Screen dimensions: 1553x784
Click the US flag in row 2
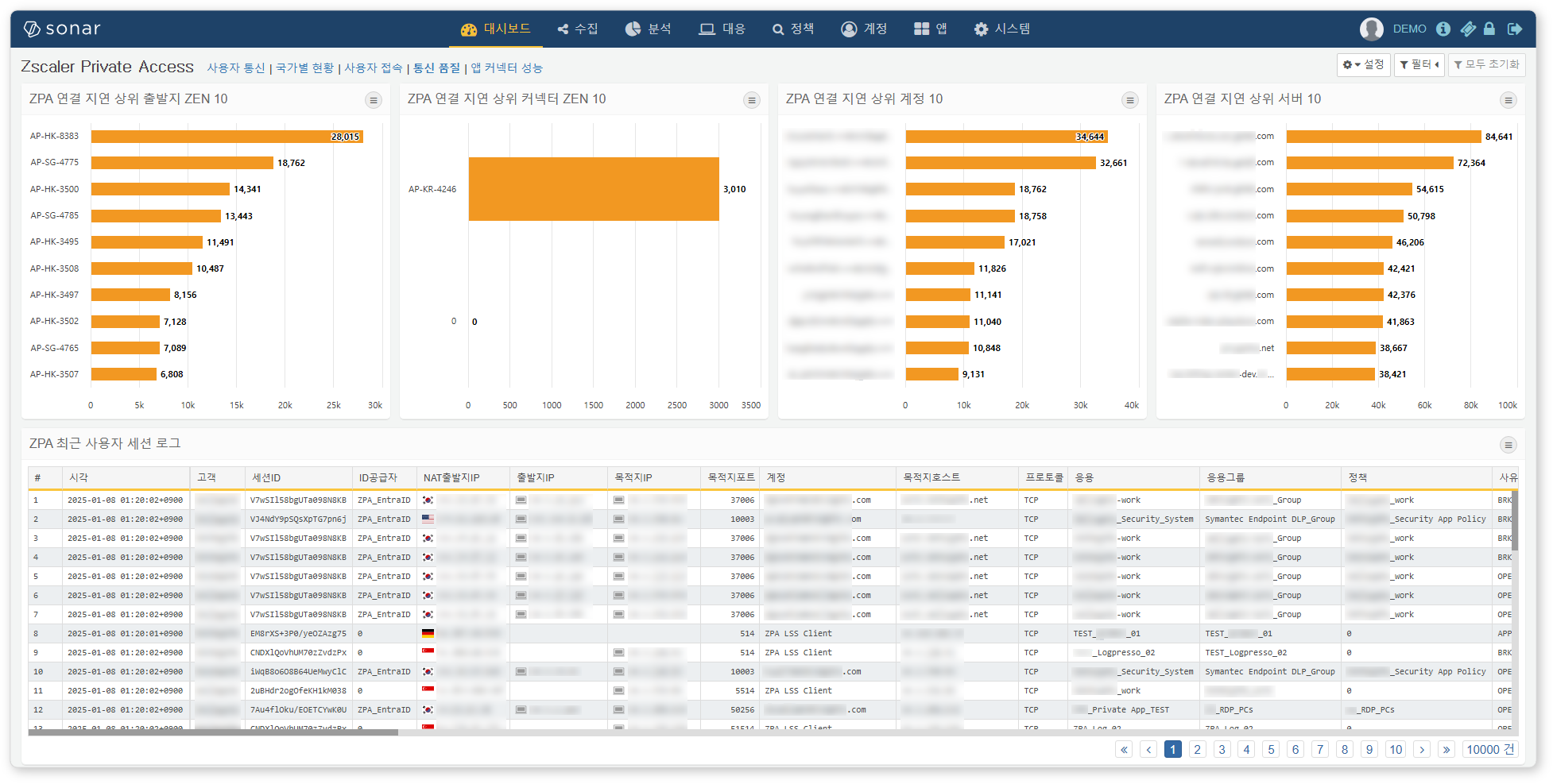tap(428, 519)
